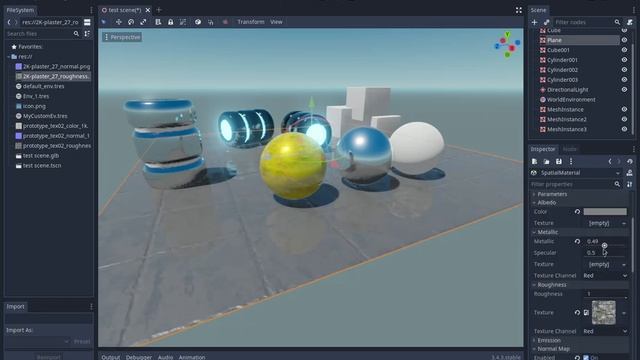Go back in the FileSystem path history
640x360 pixels.
pyautogui.click(x=9, y=22)
